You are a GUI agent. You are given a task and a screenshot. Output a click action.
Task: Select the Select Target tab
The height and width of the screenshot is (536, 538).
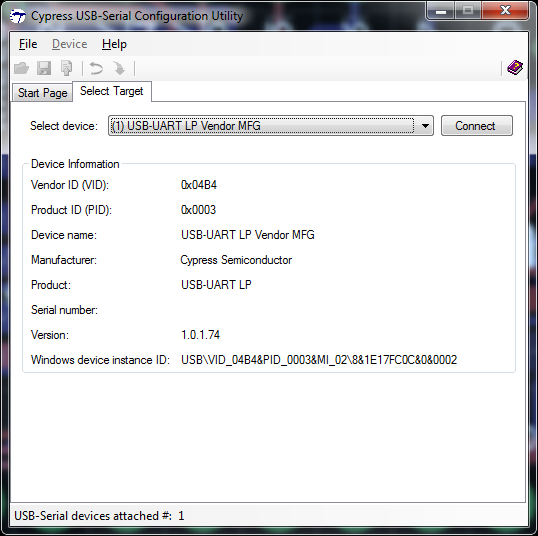(112, 91)
